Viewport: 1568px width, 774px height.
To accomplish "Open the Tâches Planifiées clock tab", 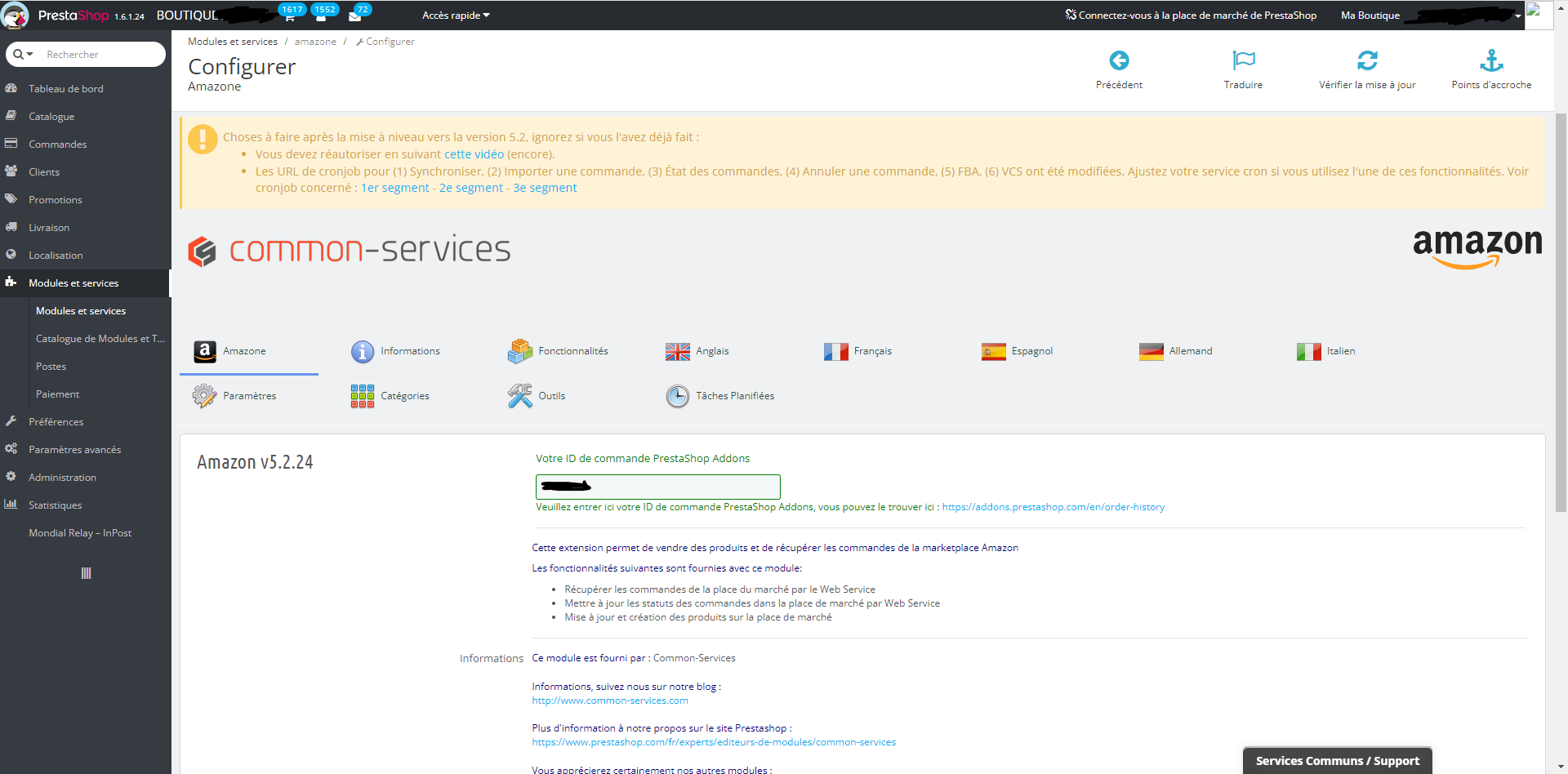I will [x=719, y=396].
